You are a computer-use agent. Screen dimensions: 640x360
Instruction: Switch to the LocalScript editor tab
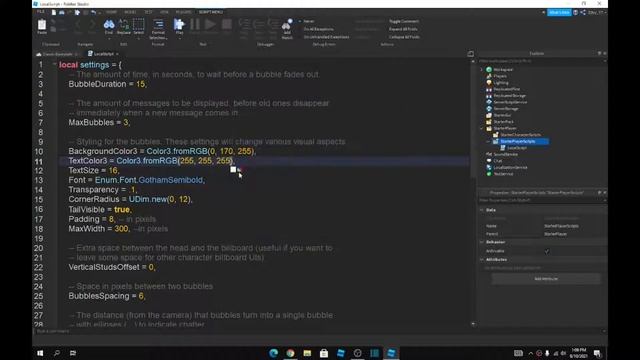point(103,54)
